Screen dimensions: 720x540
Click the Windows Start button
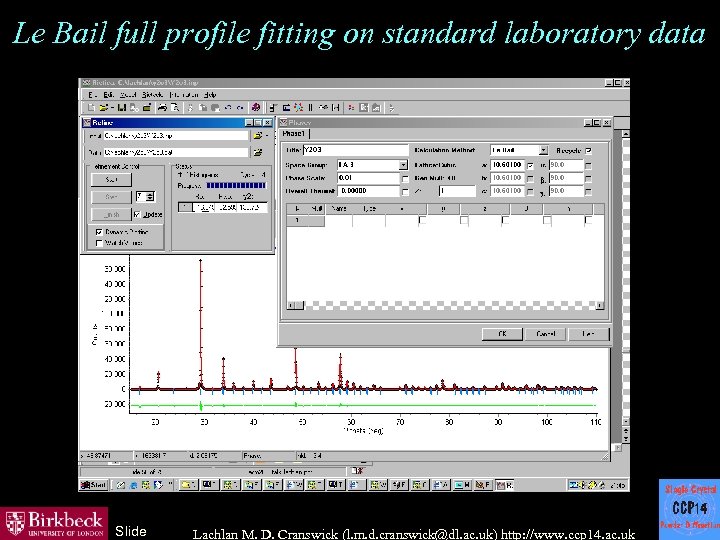pos(94,484)
